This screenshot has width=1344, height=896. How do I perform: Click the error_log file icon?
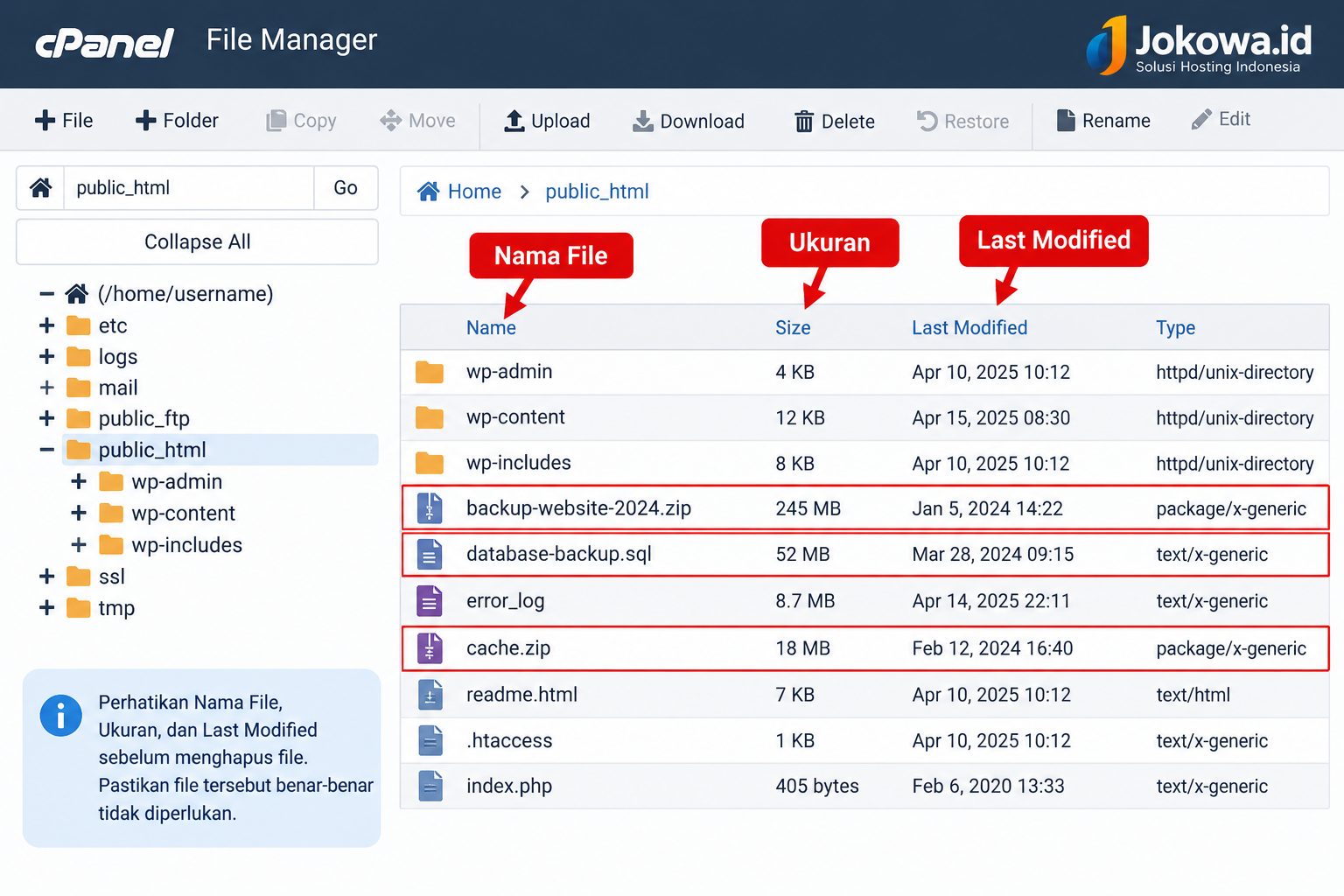430,601
